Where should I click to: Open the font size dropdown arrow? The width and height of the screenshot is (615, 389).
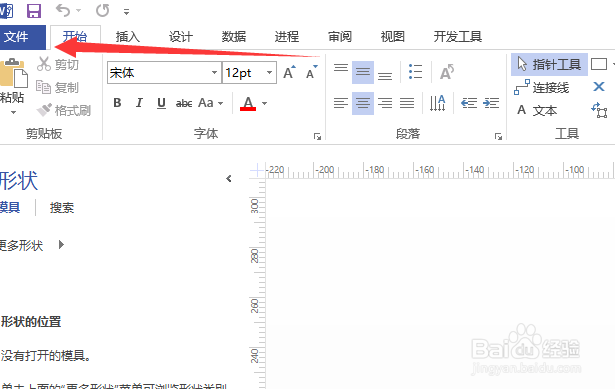tap(269, 73)
